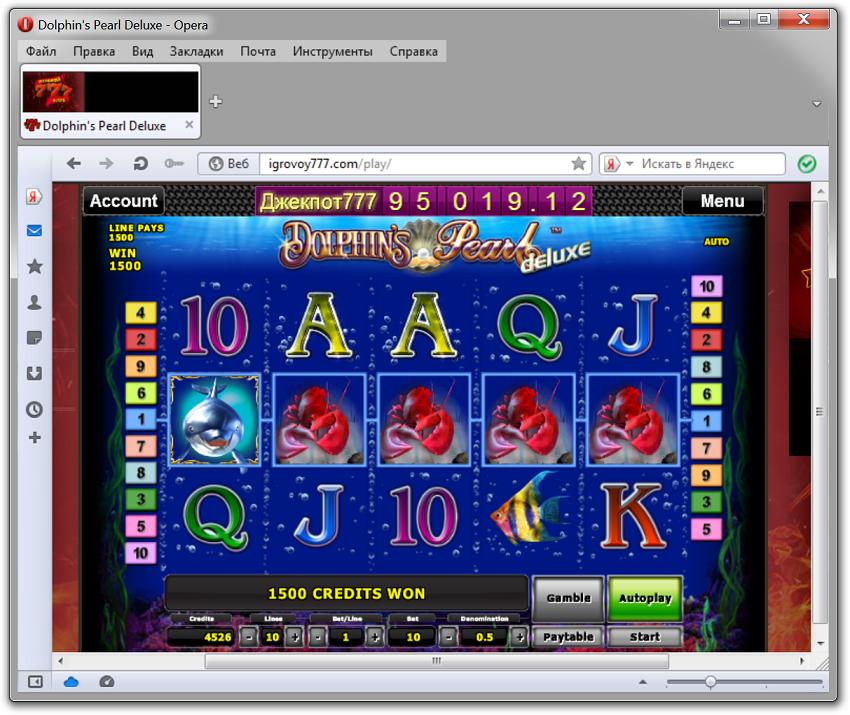
Task: Decrease the Denomination value with minus
Action: (x=449, y=637)
